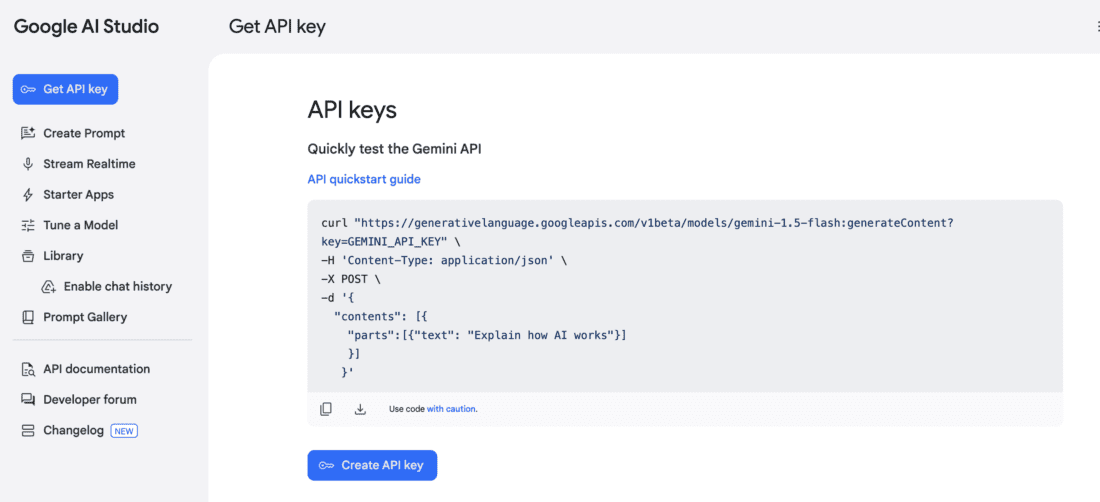
Task: Click the 'API keys' heading
Action: [352, 111]
